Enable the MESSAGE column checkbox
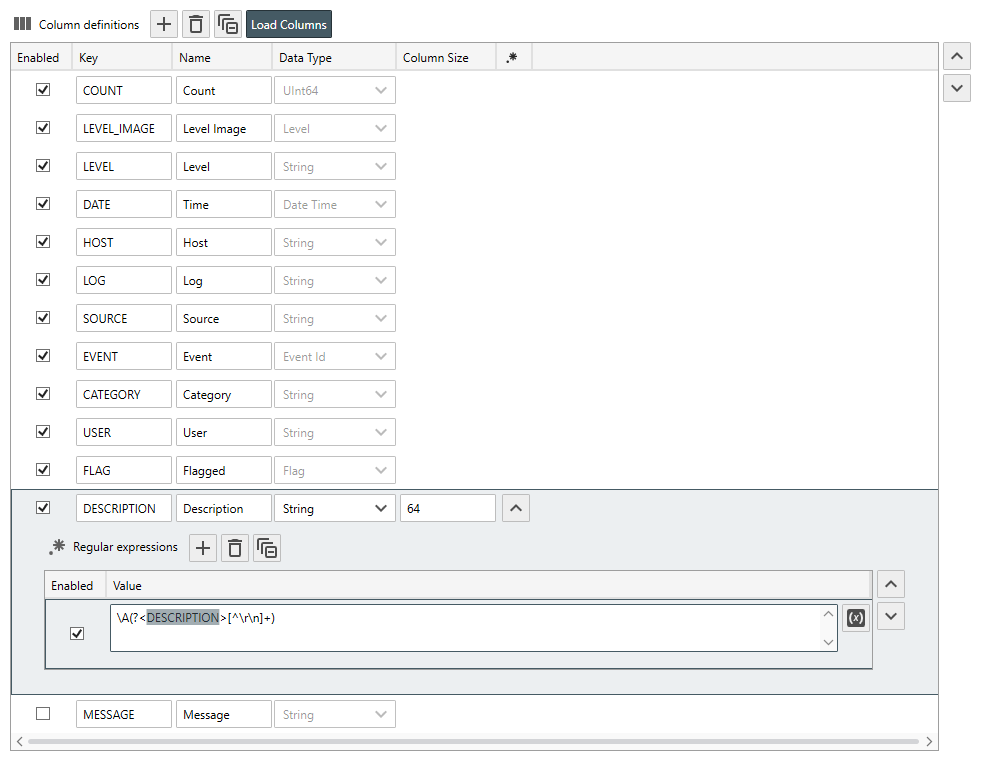 [x=43, y=714]
